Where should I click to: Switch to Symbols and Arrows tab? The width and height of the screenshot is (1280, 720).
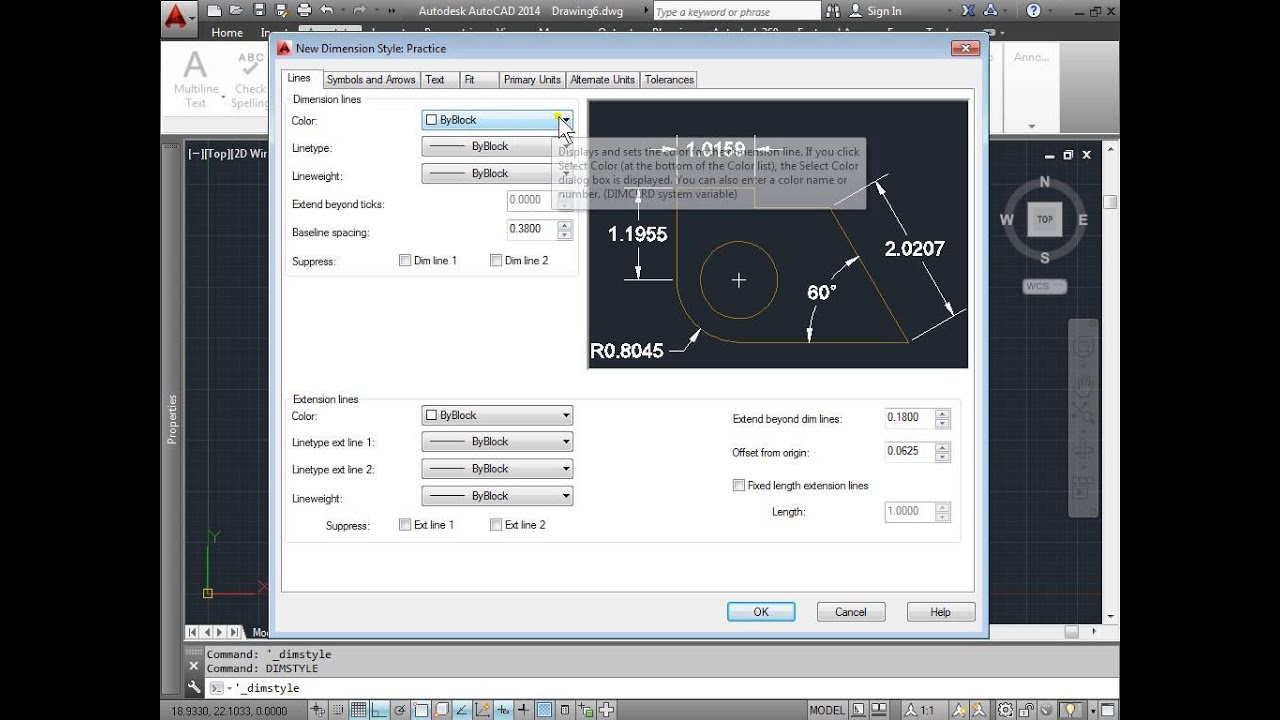coord(371,80)
